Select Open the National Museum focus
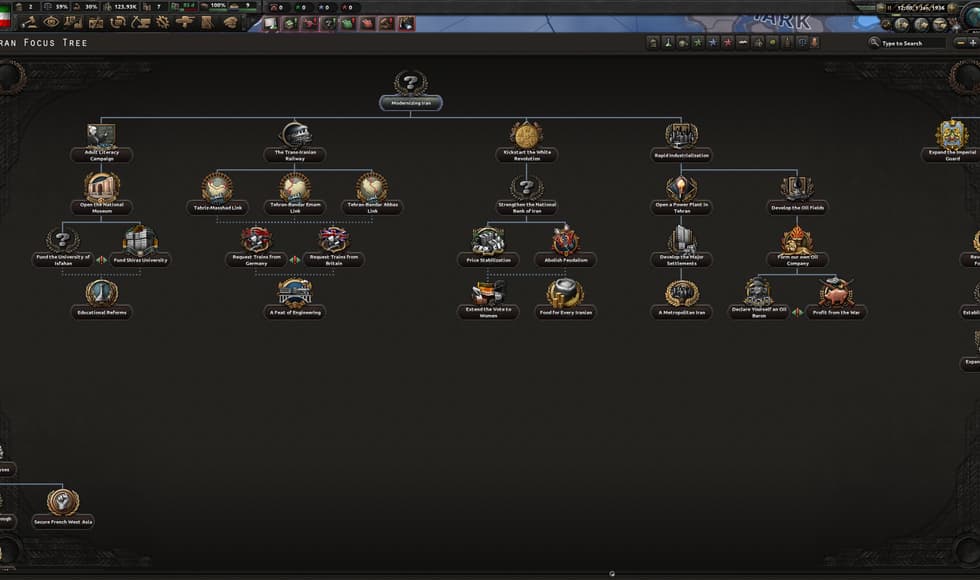 101,194
